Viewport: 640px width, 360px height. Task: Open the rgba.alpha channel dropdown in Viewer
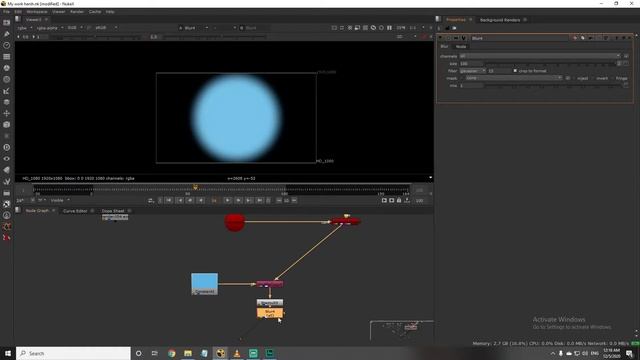(x=50, y=28)
